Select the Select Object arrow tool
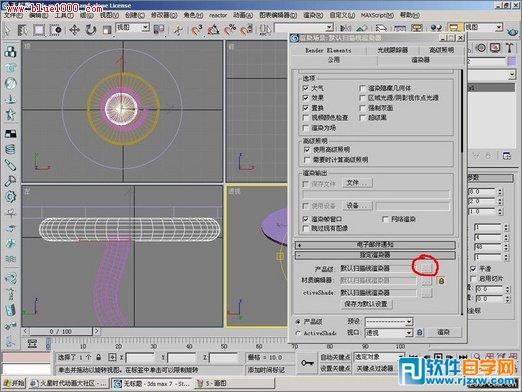The image size is (522, 392). click(7, 30)
